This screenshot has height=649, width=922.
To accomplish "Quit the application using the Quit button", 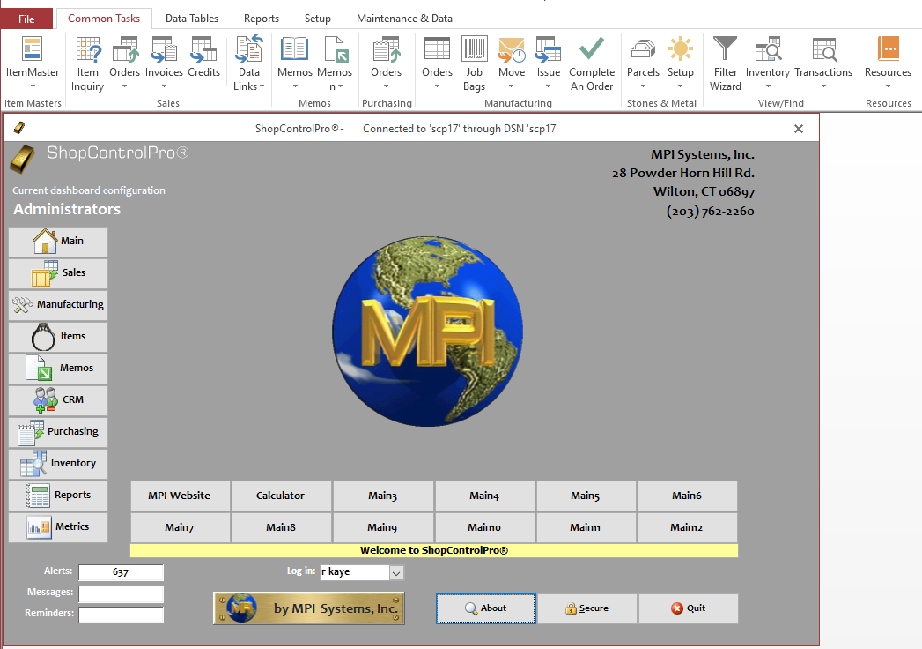I will pyautogui.click(x=688, y=608).
